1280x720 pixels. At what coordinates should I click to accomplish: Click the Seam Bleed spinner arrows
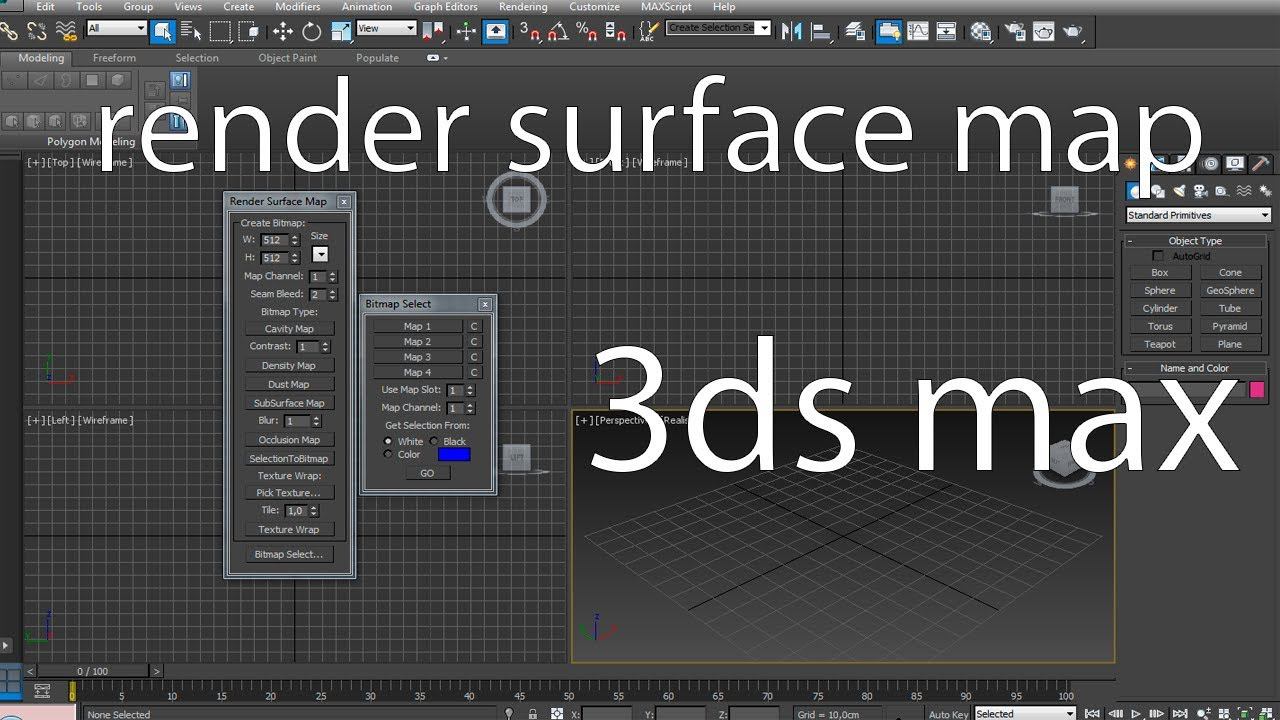click(x=332, y=295)
